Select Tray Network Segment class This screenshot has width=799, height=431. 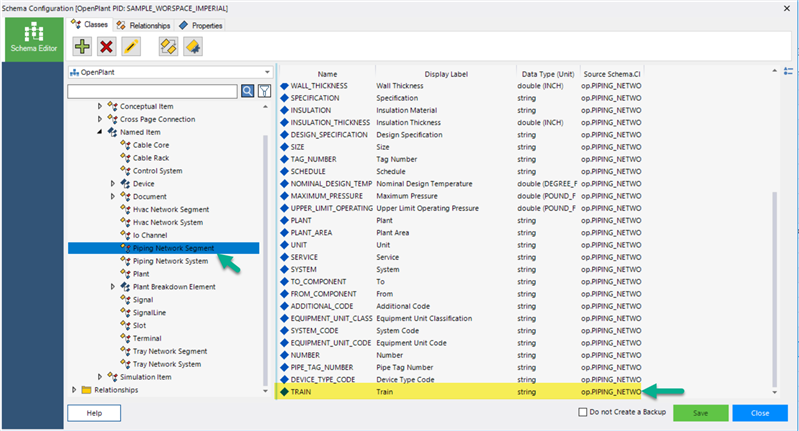170,351
